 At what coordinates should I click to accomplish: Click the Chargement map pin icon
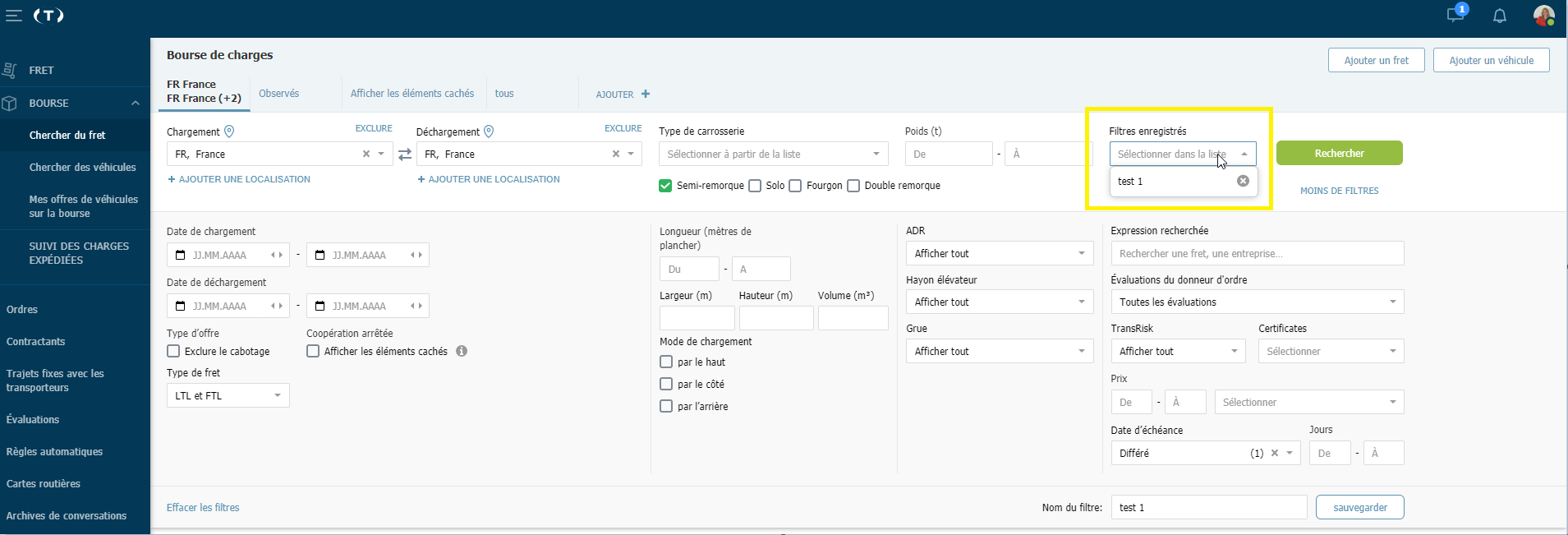tap(229, 131)
